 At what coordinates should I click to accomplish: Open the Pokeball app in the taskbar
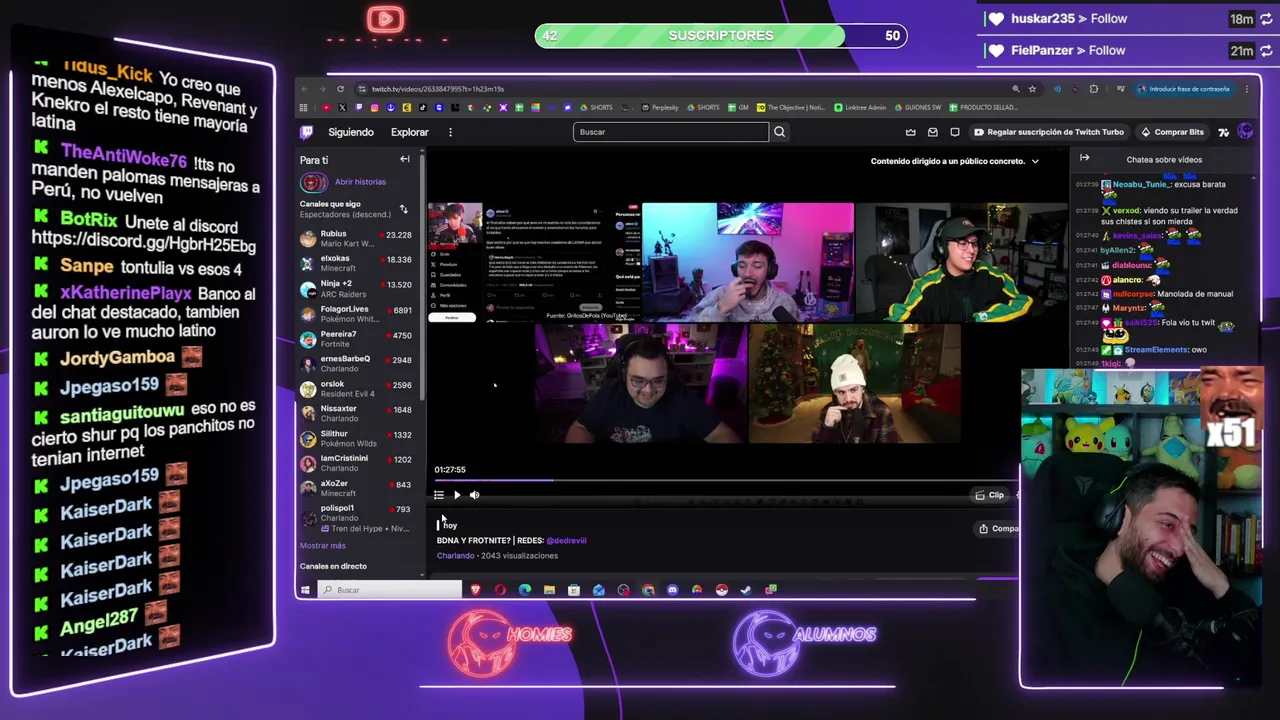pyautogui.click(x=721, y=590)
